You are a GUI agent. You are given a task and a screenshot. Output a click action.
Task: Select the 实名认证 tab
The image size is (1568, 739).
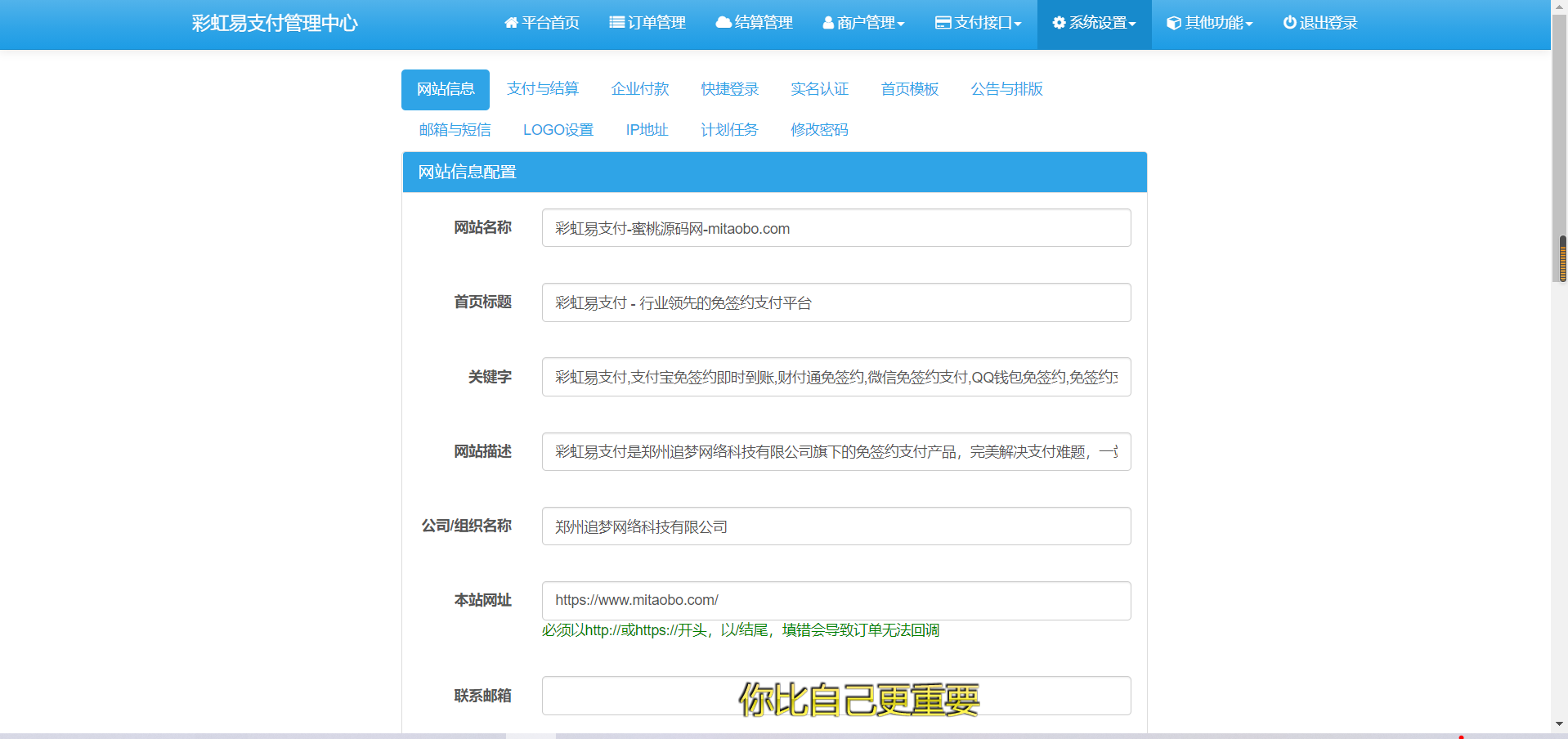819,89
